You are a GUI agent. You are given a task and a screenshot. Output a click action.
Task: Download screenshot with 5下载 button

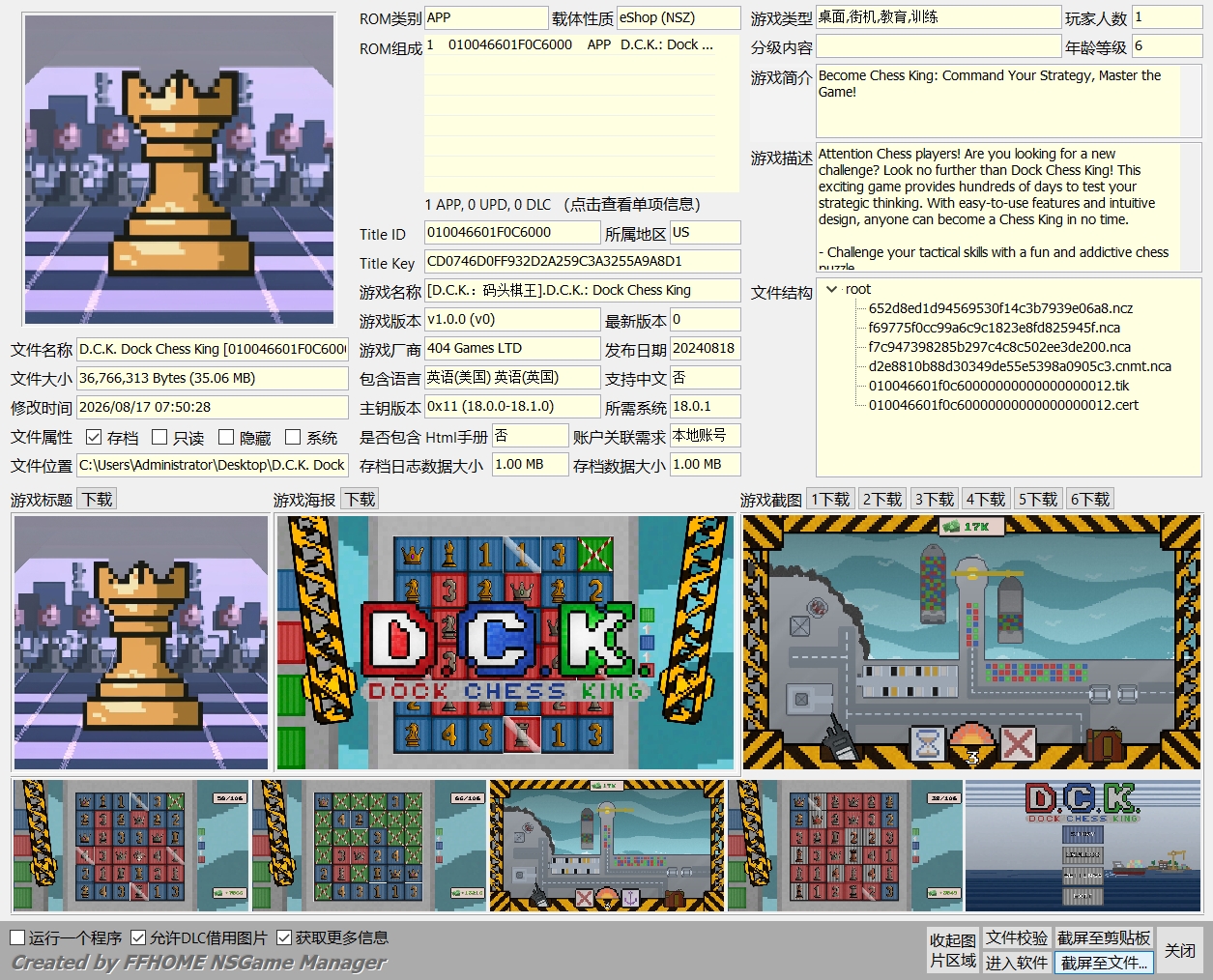point(1038,499)
